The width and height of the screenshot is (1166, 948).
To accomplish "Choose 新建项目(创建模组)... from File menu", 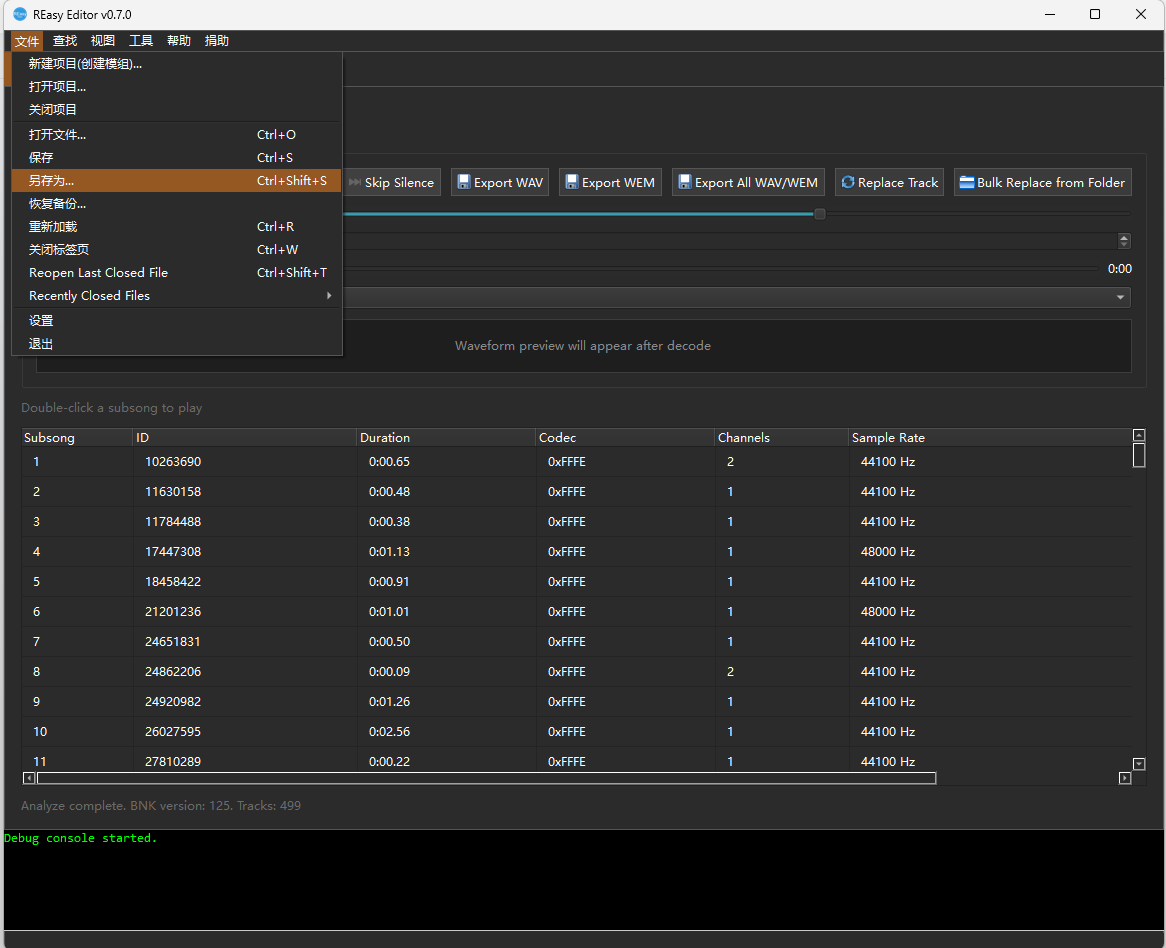I will click(x=176, y=64).
